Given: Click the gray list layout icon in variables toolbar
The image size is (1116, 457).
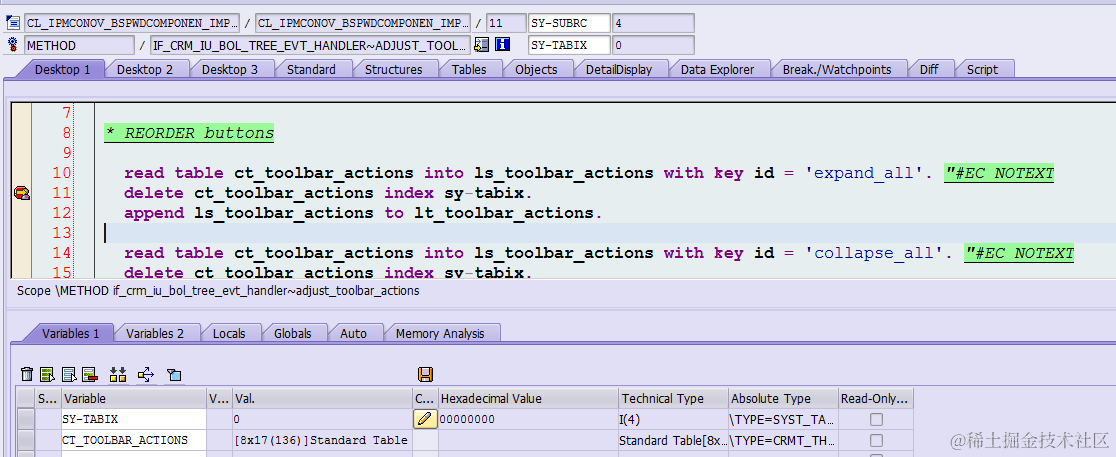Looking at the screenshot, I should pyautogui.click(x=69, y=374).
